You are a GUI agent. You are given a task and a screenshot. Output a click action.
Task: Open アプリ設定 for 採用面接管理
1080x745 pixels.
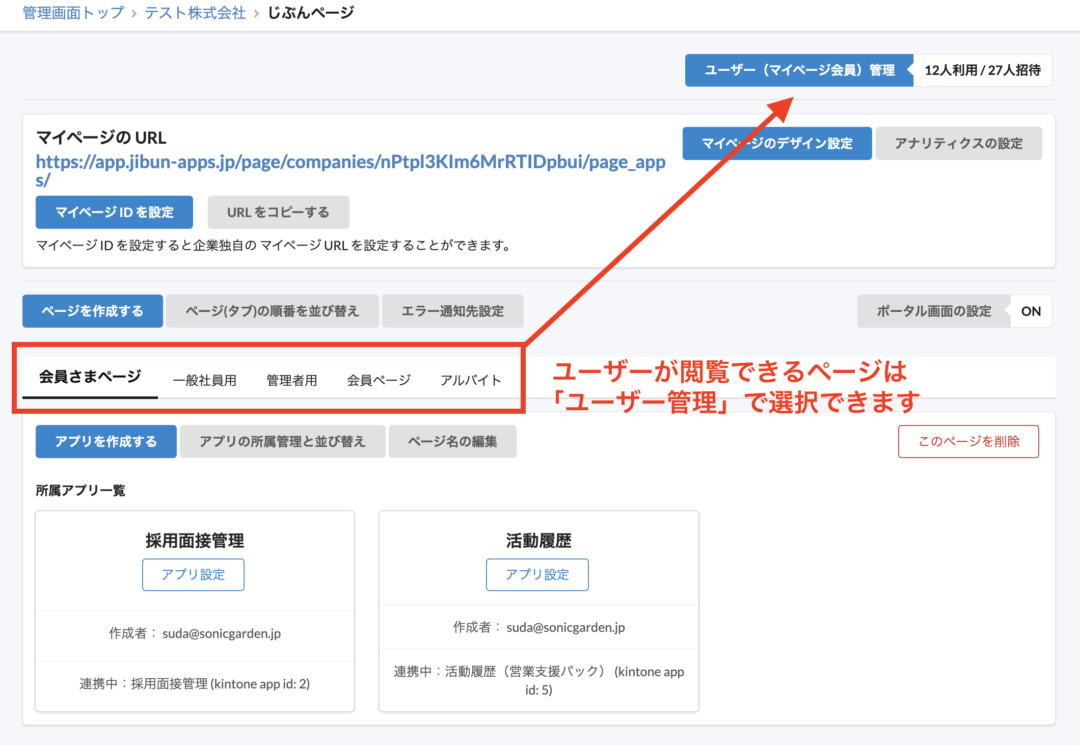[193, 574]
